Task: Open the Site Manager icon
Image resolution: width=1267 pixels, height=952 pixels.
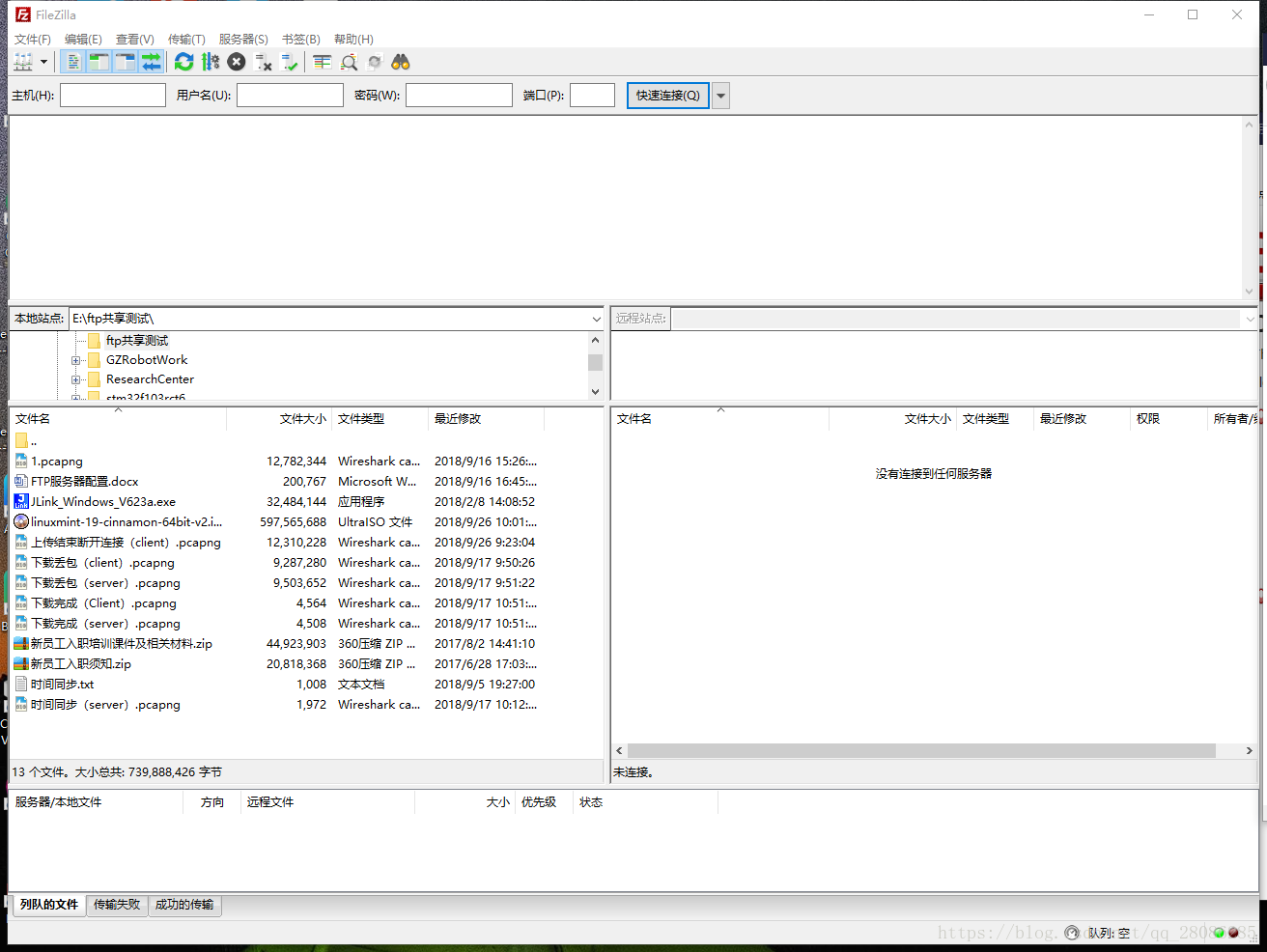Action: coord(23,62)
